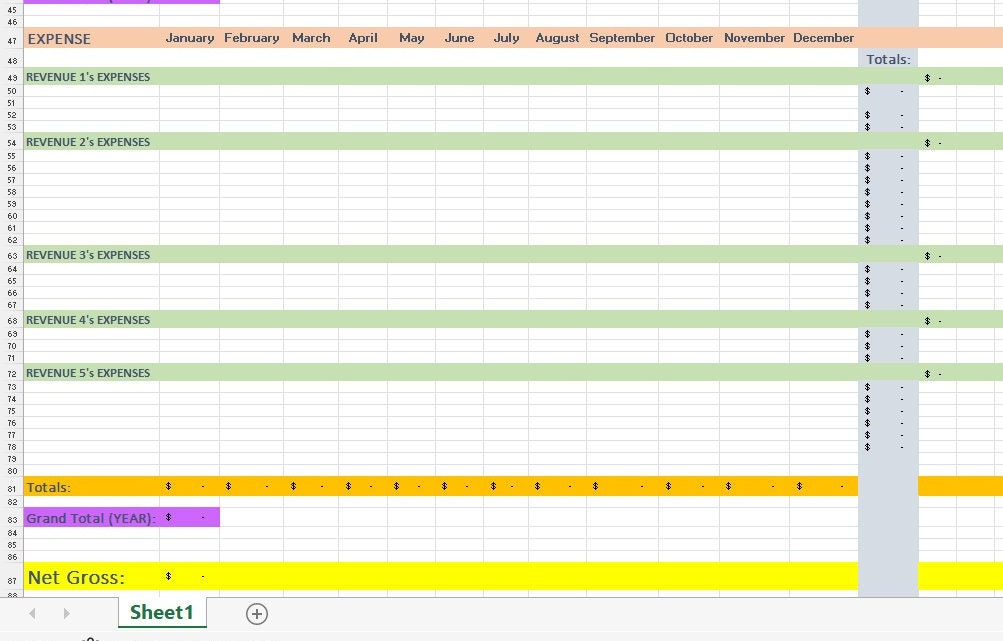The height and width of the screenshot is (641, 1003).
Task: Select the December column header cell
Action: click(823, 38)
